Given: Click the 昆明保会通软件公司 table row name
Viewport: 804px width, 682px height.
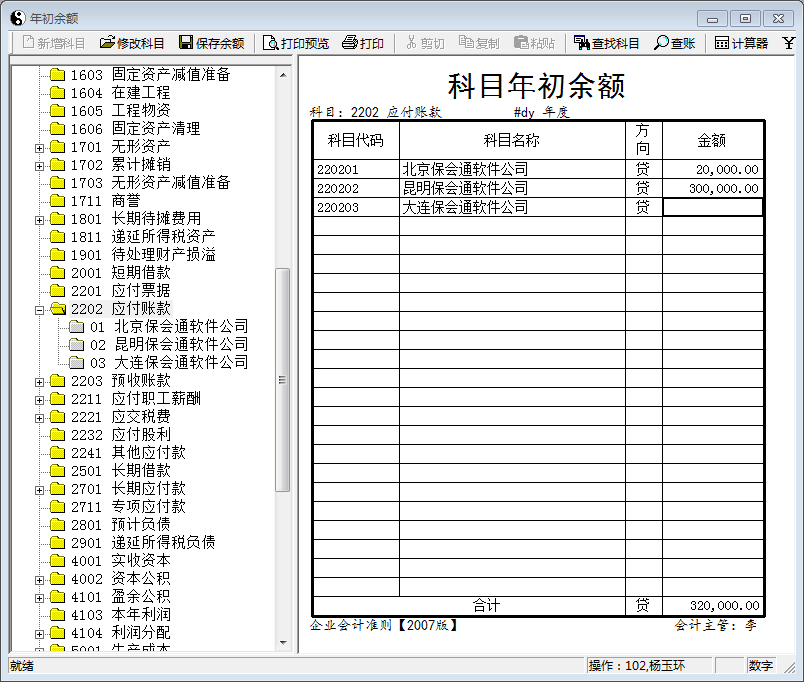Looking at the screenshot, I should [x=465, y=189].
